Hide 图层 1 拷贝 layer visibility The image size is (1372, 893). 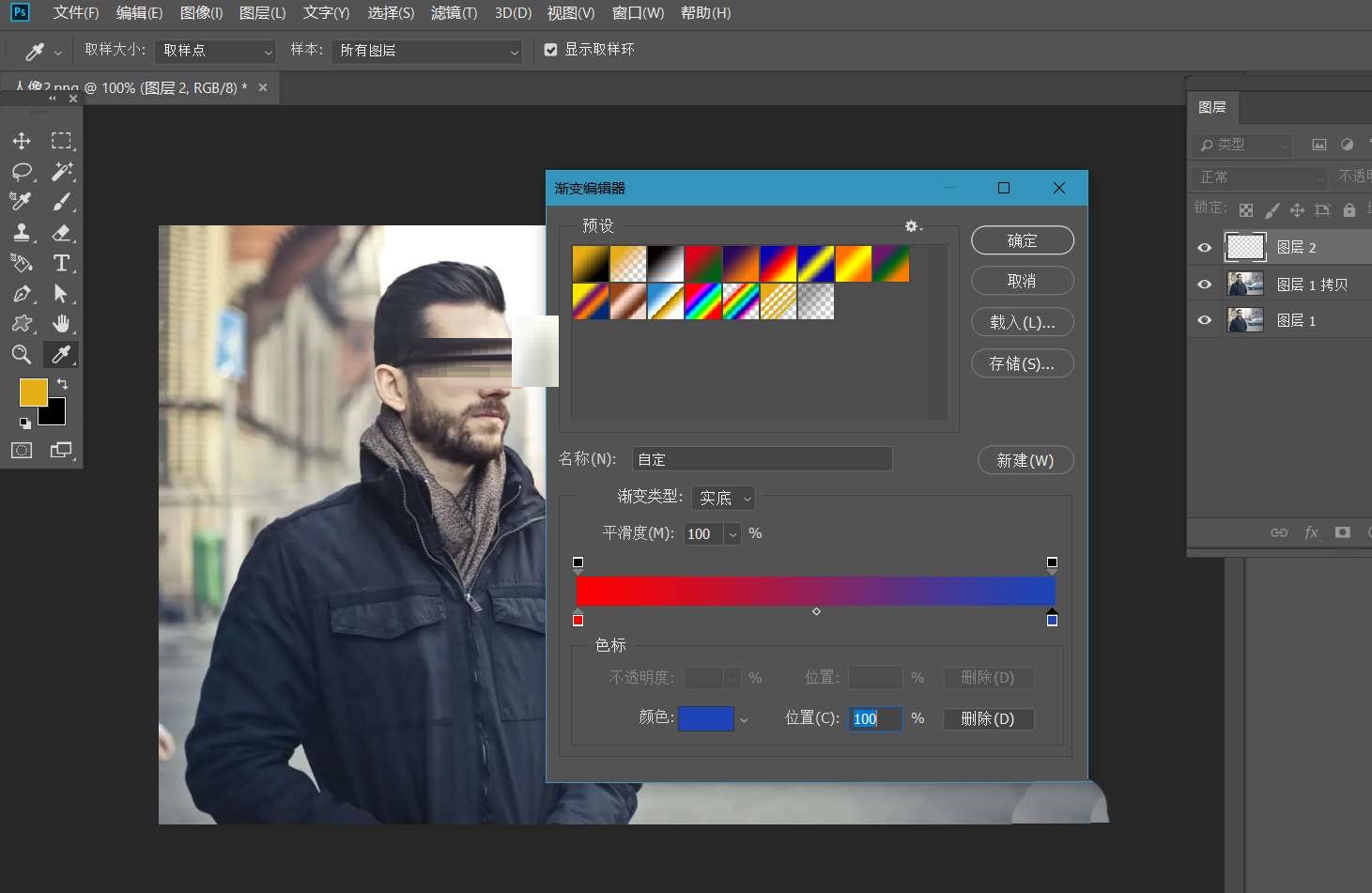[1205, 285]
